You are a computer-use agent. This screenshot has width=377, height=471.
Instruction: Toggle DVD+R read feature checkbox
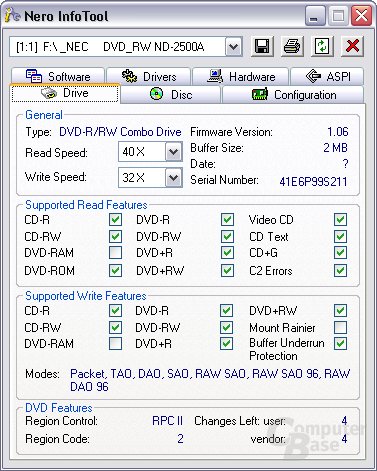point(227,253)
